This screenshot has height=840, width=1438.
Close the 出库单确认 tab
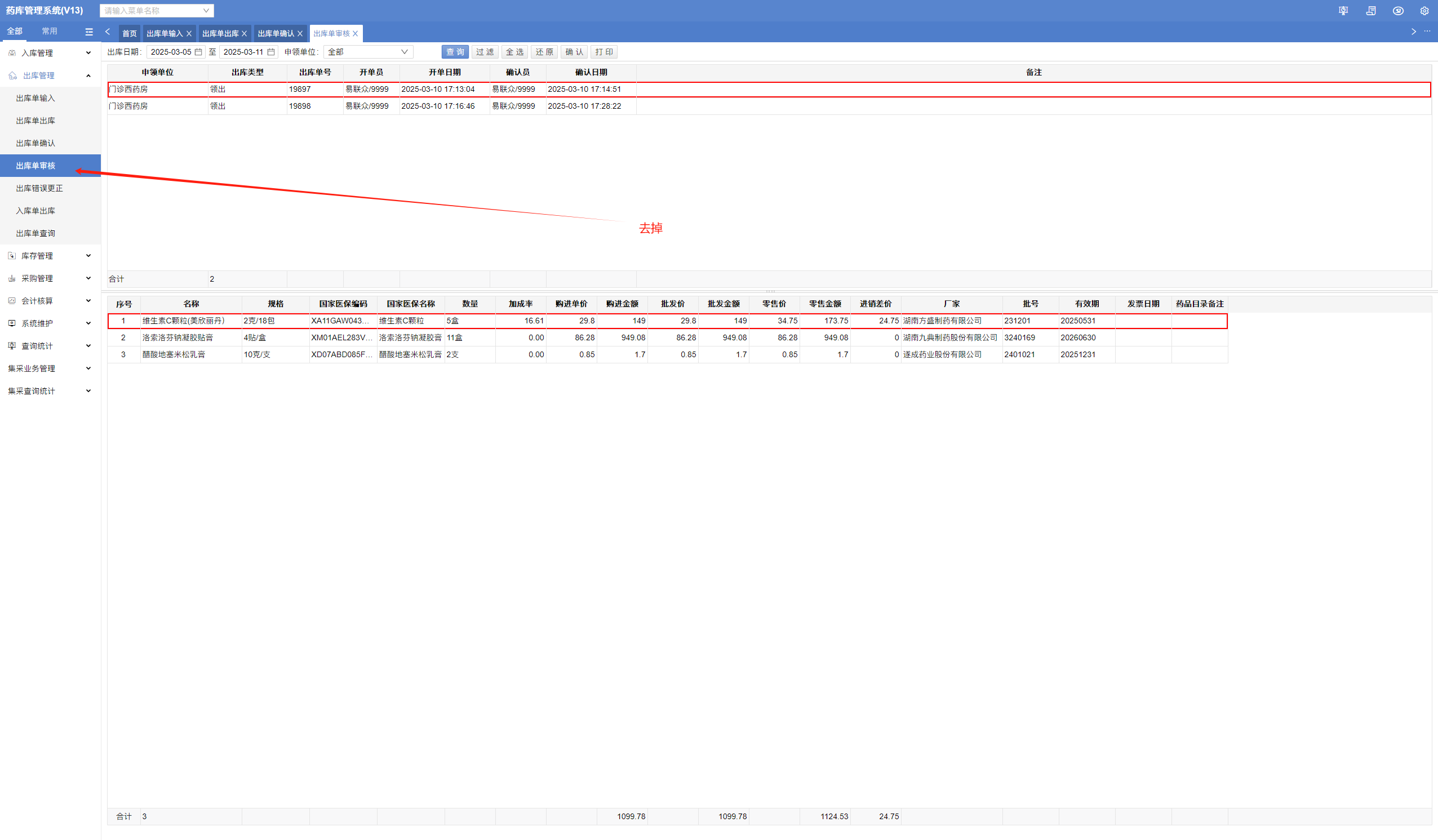[300, 34]
